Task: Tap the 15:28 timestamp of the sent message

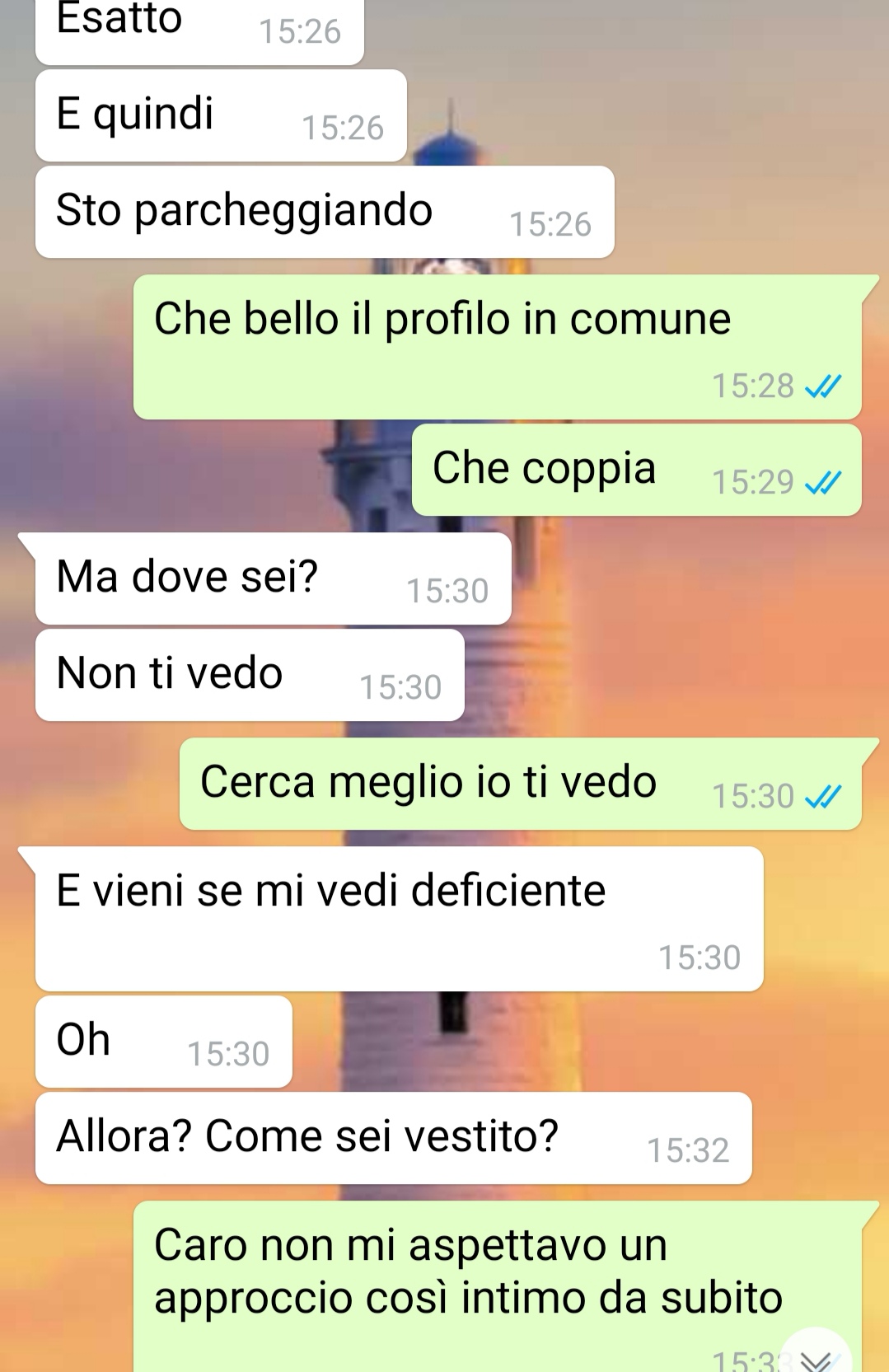Action: pos(753,386)
